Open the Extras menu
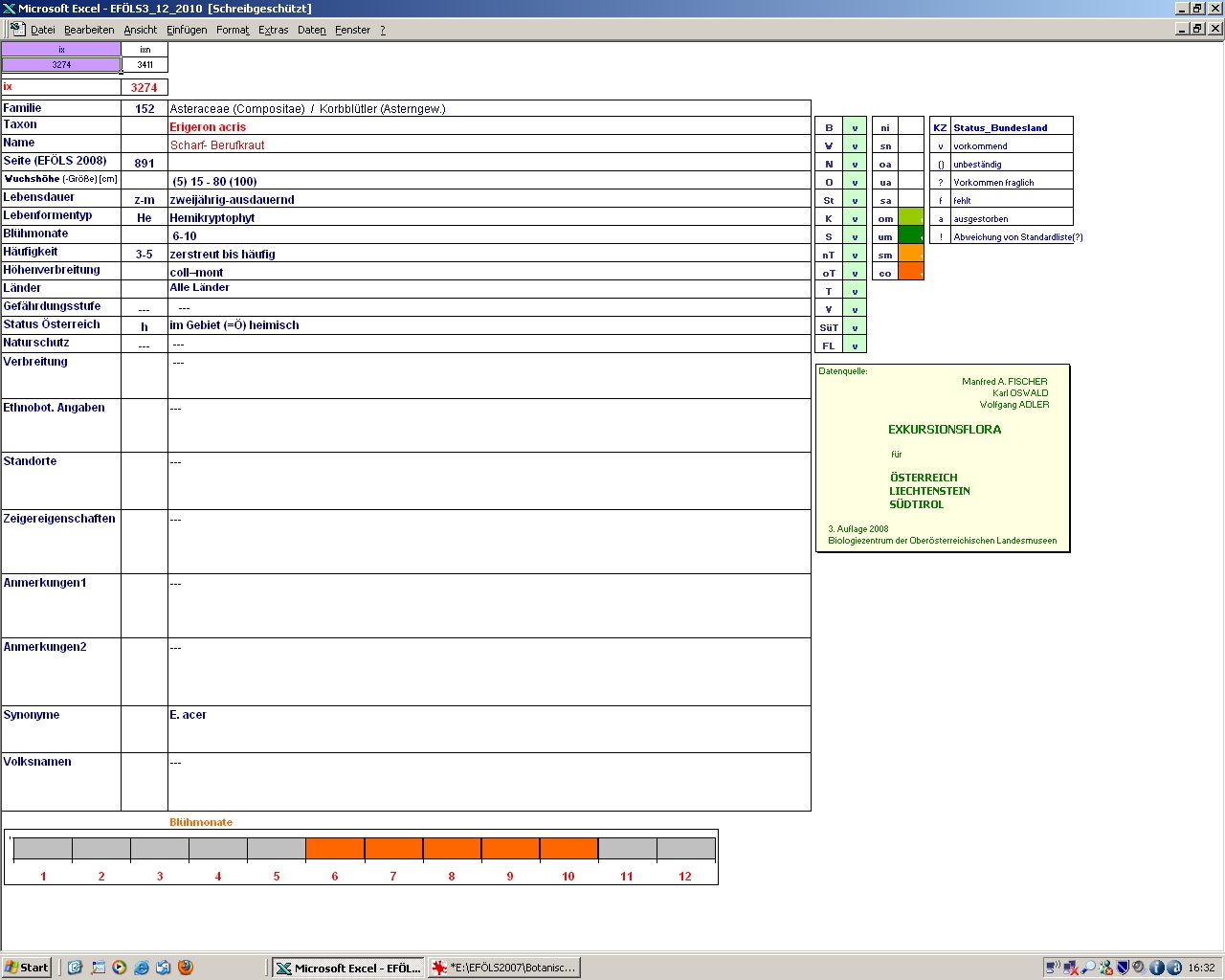 pos(274,30)
